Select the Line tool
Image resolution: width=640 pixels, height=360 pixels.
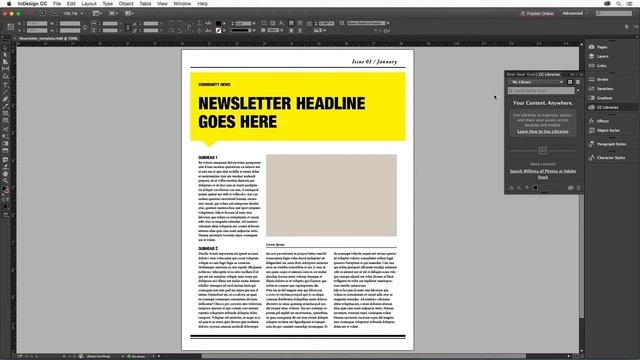pyautogui.click(x=5, y=92)
